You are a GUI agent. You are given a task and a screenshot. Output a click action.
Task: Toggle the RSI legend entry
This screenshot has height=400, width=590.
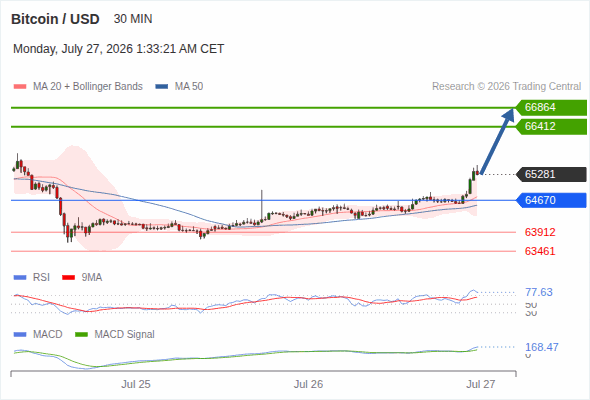[x=32, y=277]
